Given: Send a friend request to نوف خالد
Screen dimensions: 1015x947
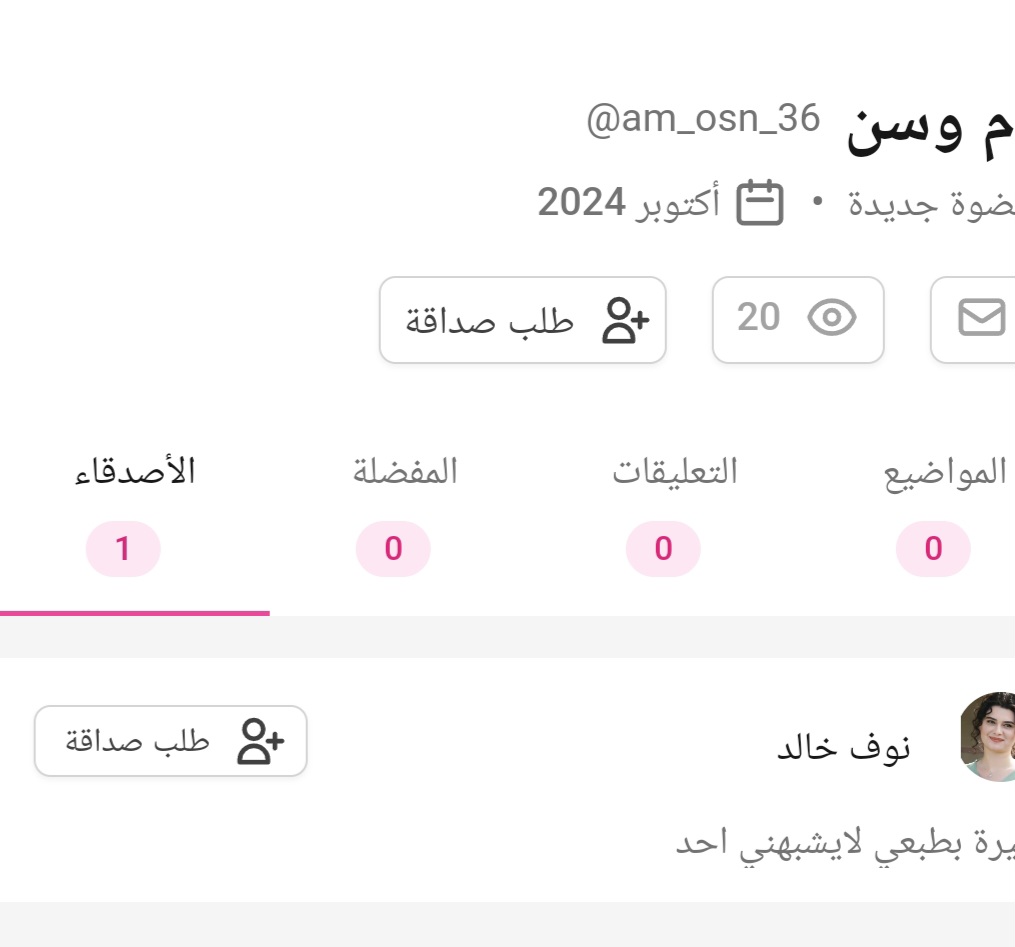Looking at the screenshot, I should pyautogui.click(x=171, y=741).
